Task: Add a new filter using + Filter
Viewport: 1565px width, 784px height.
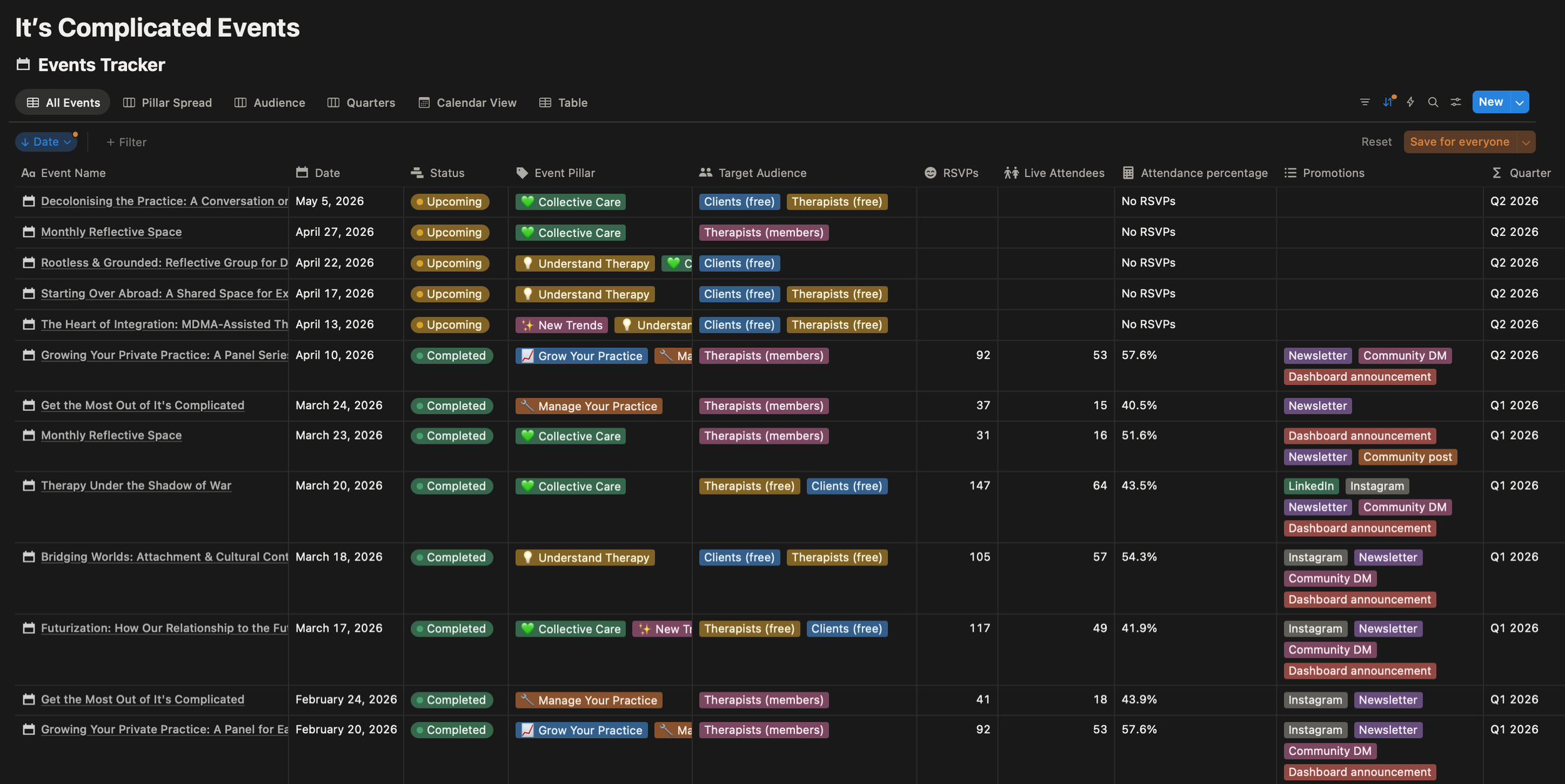Action: coord(126,141)
